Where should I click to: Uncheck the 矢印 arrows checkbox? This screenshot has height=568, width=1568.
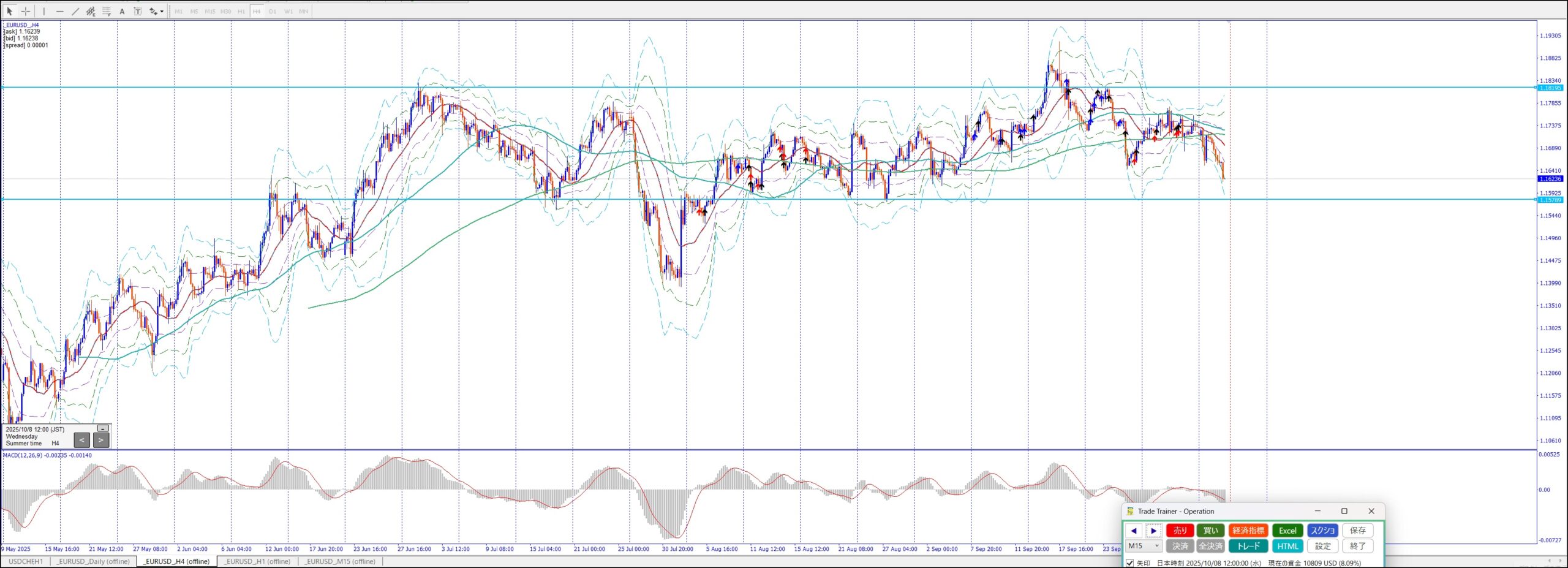point(1130,562)
